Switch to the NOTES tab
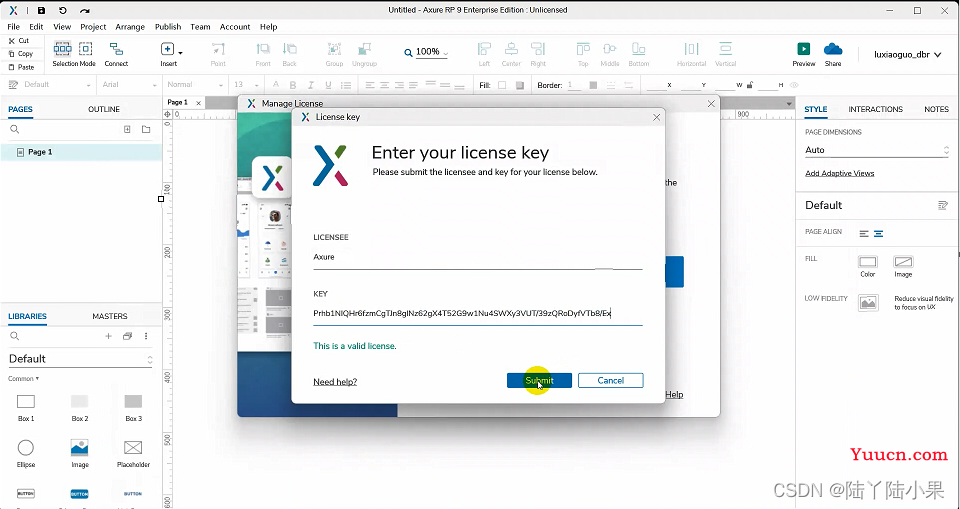The image size is (960, 509). (936, 109)
